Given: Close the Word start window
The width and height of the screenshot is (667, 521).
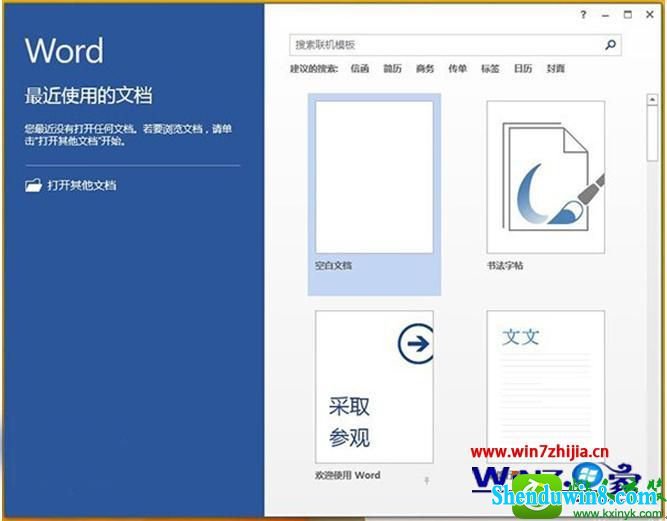Looking at the screenshot, I should click(x=650, y=14).
